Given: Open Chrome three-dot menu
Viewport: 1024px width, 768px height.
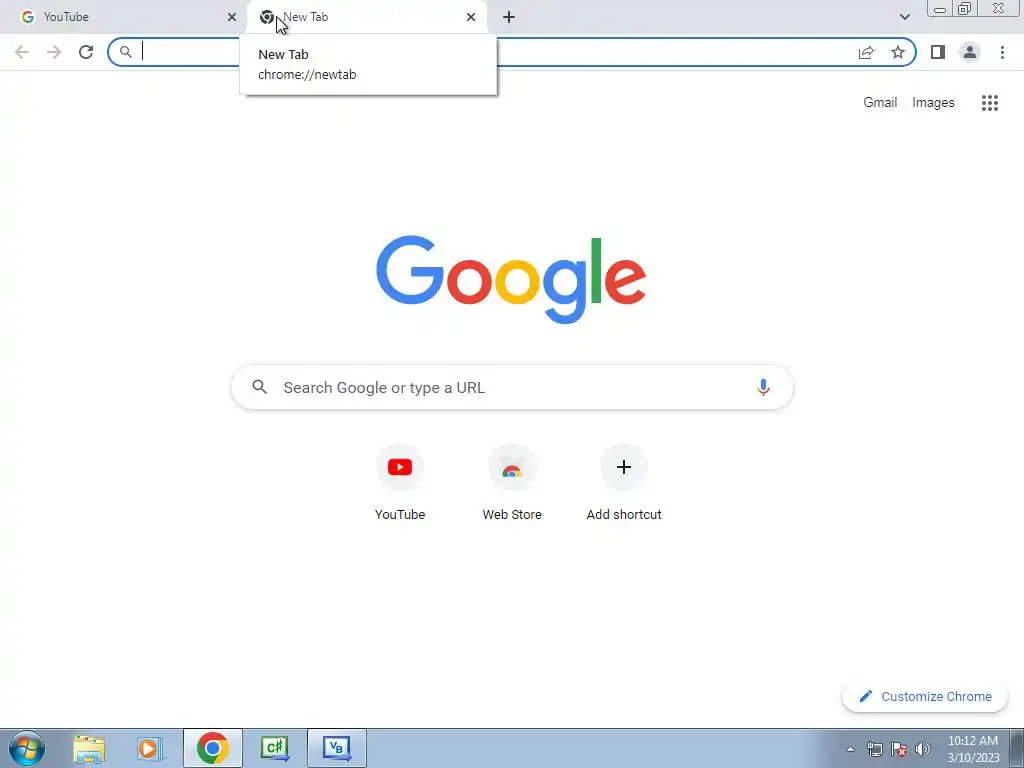Looking at the screenshot, I should pyautogui.click(x=1002, y=52).
